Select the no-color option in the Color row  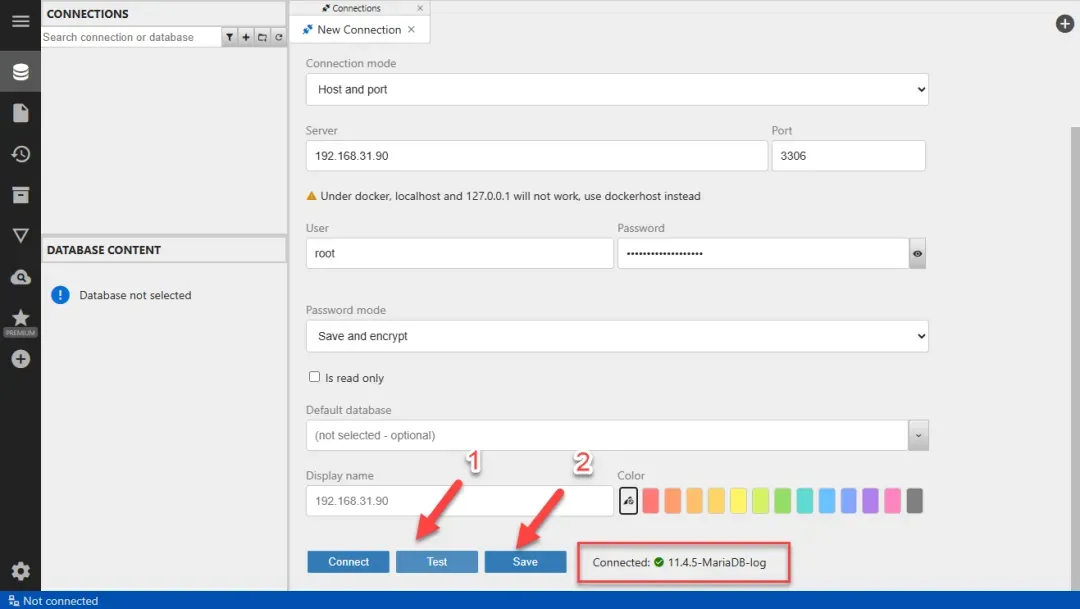[628, 500]
